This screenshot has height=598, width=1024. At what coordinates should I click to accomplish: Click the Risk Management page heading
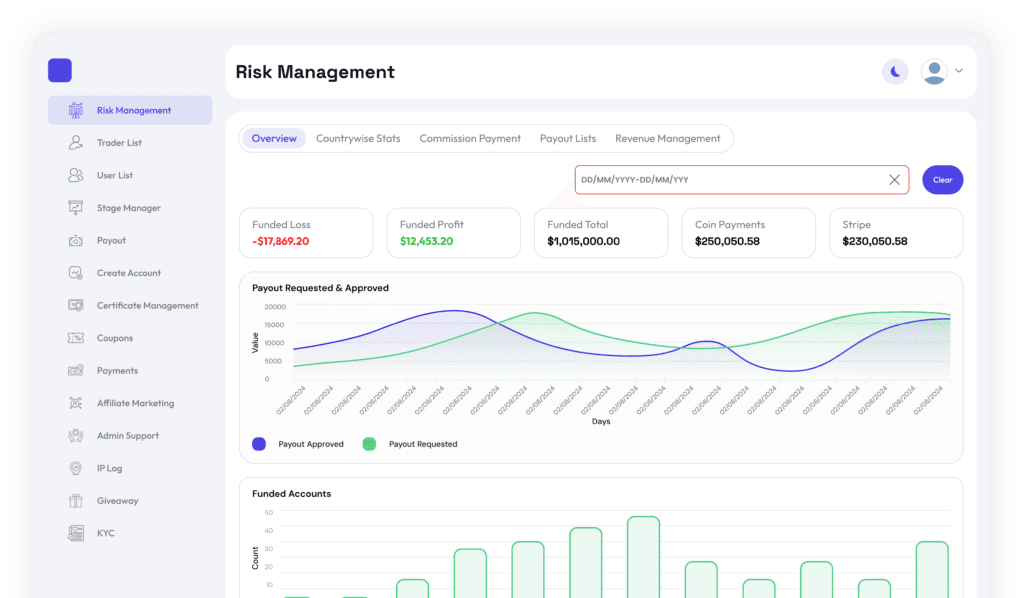click(315, 72)
